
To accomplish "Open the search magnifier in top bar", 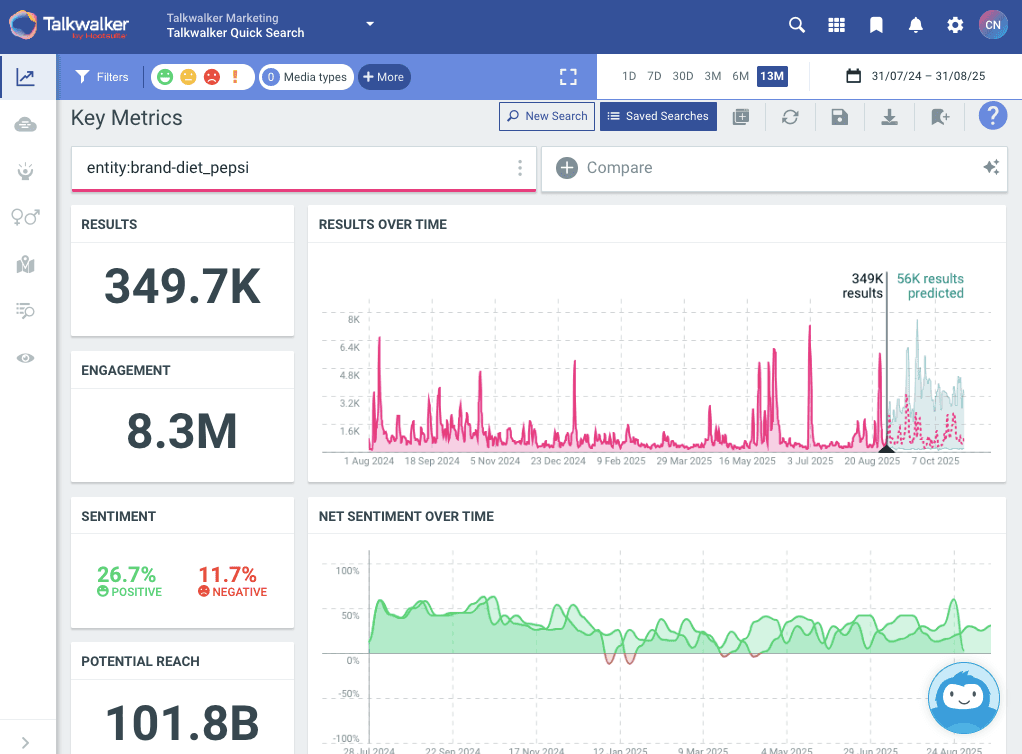I will (x=797, y=26).
